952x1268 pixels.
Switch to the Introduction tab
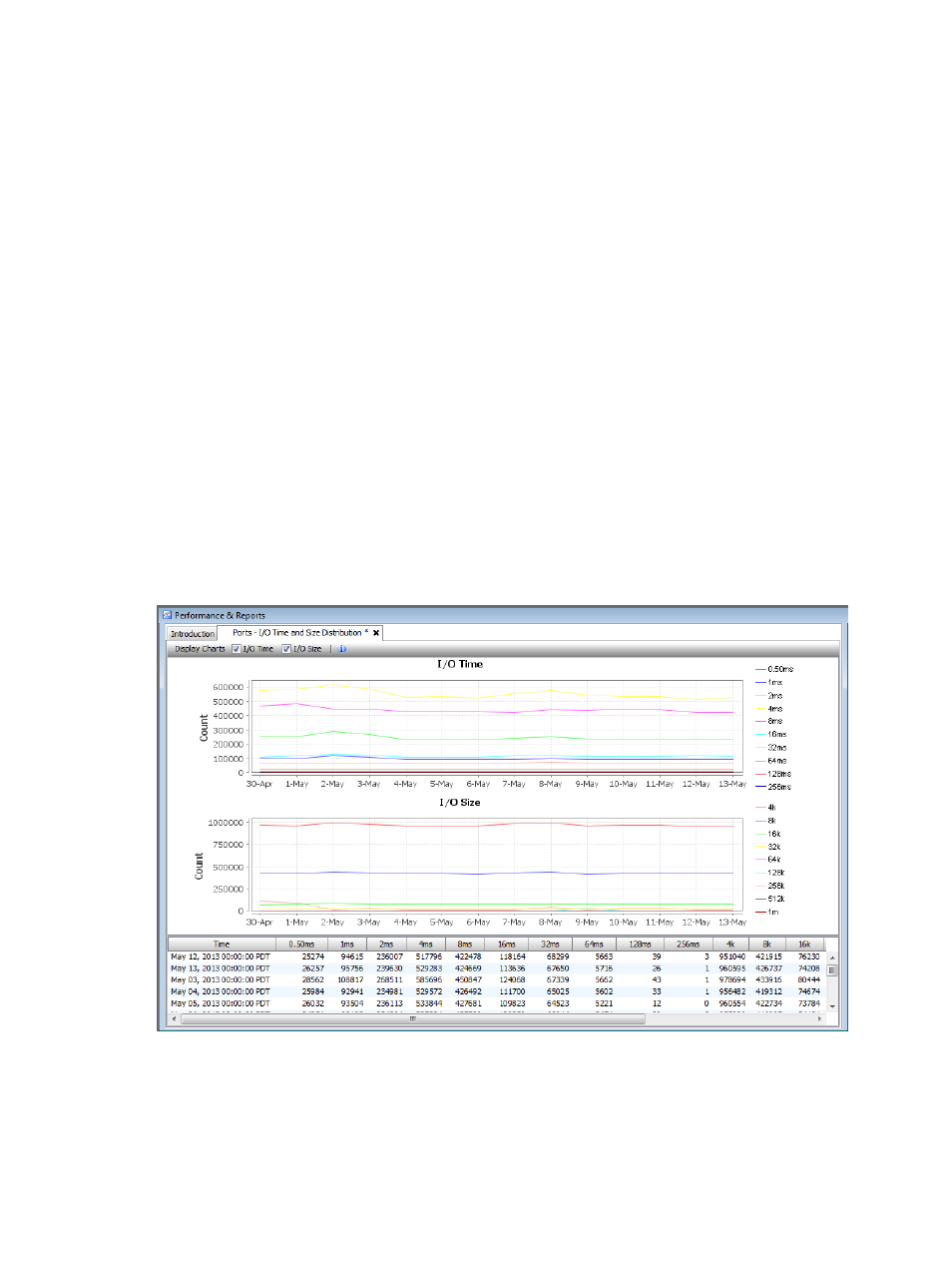pyautogui.click(x=192, y=634)
